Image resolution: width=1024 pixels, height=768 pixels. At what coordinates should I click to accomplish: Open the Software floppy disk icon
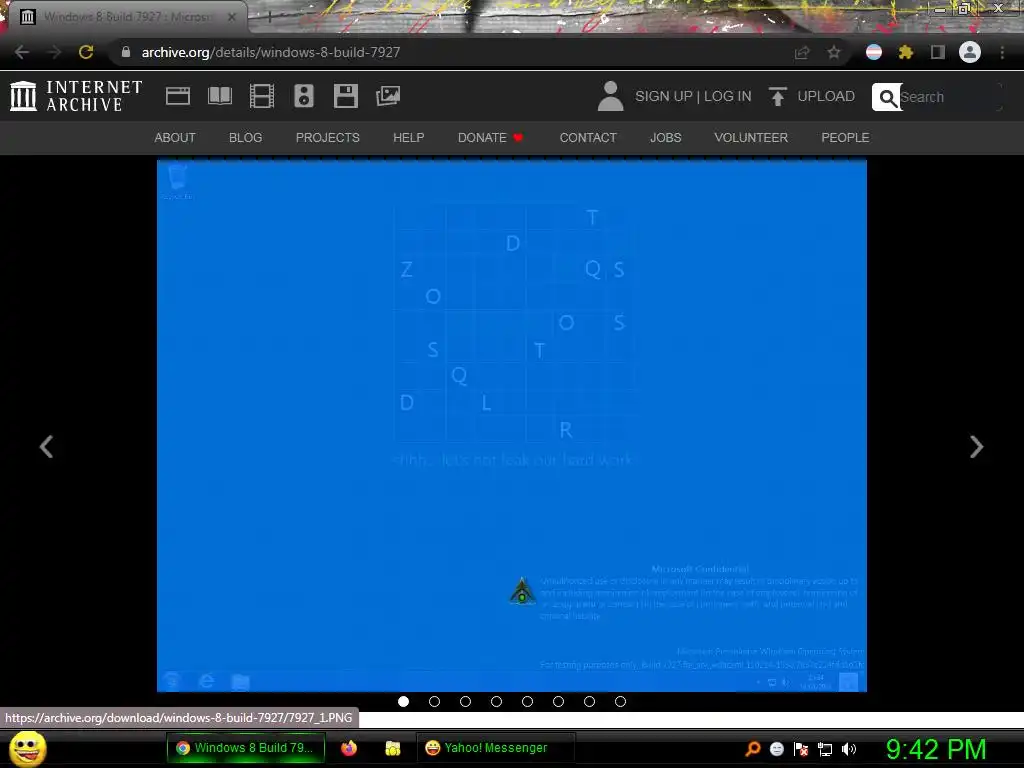[345, 96]
